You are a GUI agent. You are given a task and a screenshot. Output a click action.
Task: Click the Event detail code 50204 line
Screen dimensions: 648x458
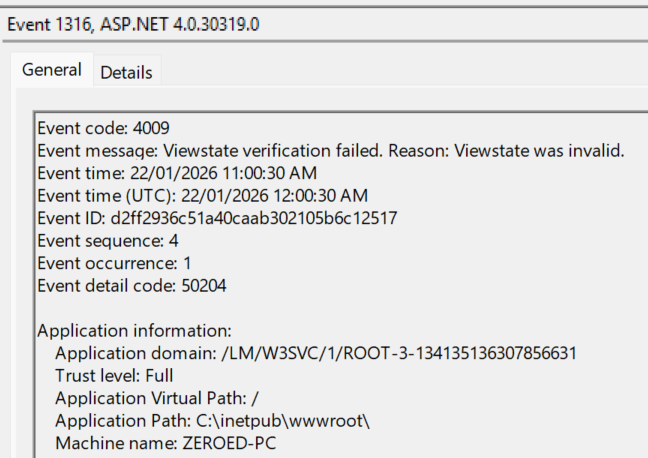[x=130, y=285]
